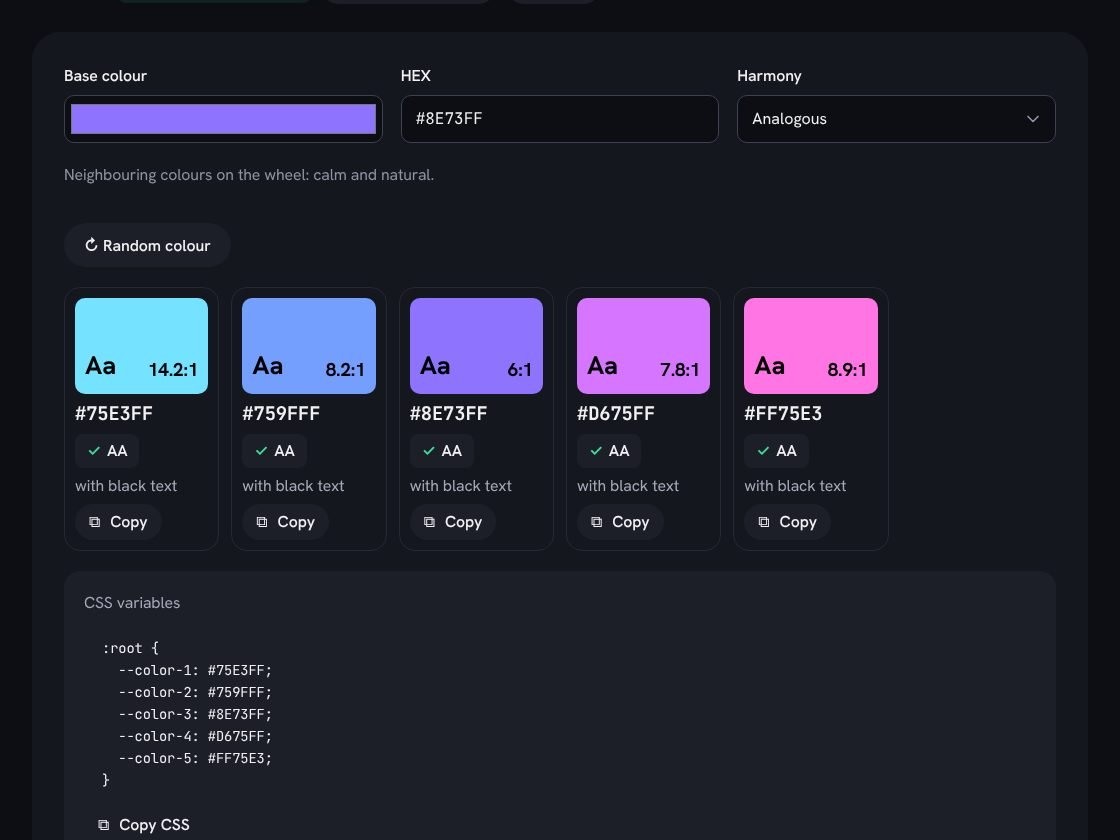This screenshot has height=840, width=1120.
Task: Click the CSS variables heading
Action: 132,603
